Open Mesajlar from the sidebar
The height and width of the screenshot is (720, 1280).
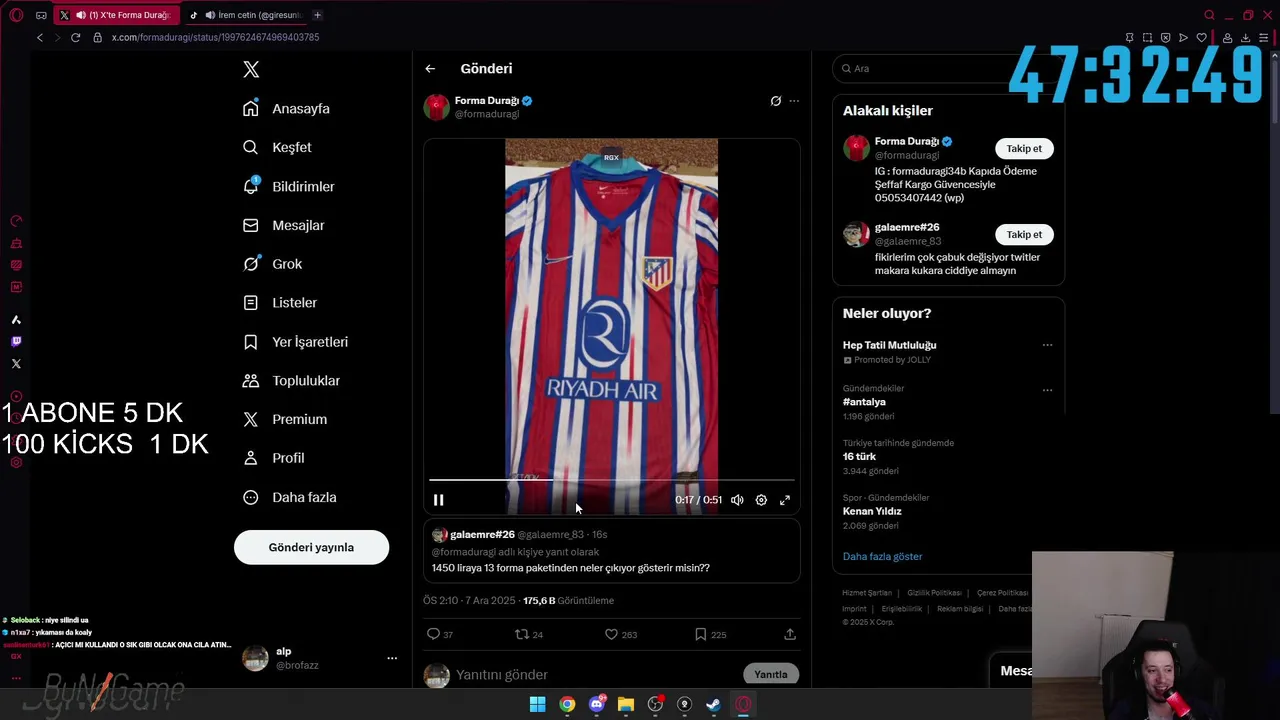click(x=285, y=225)
